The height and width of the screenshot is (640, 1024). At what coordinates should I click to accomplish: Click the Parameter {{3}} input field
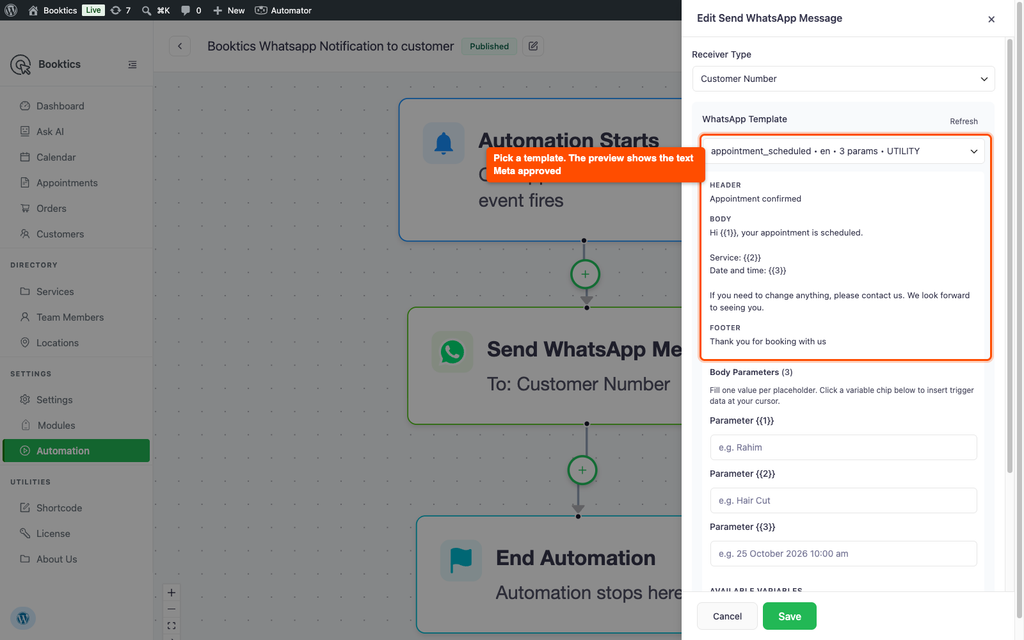point(843,553)
